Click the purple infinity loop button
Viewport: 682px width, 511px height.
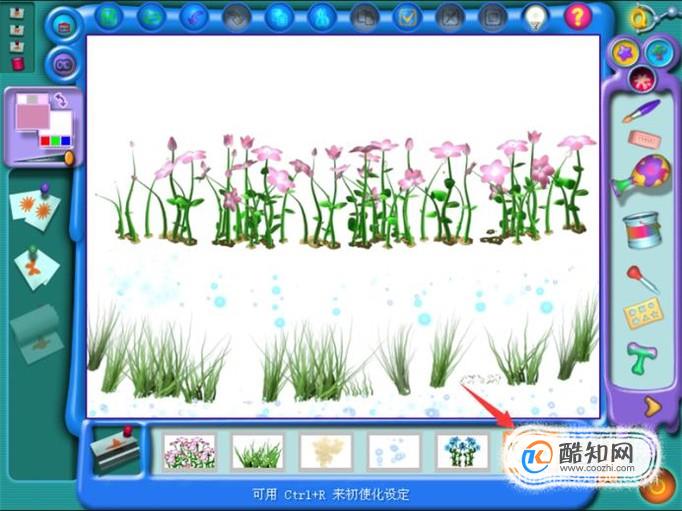pos(64,65)
